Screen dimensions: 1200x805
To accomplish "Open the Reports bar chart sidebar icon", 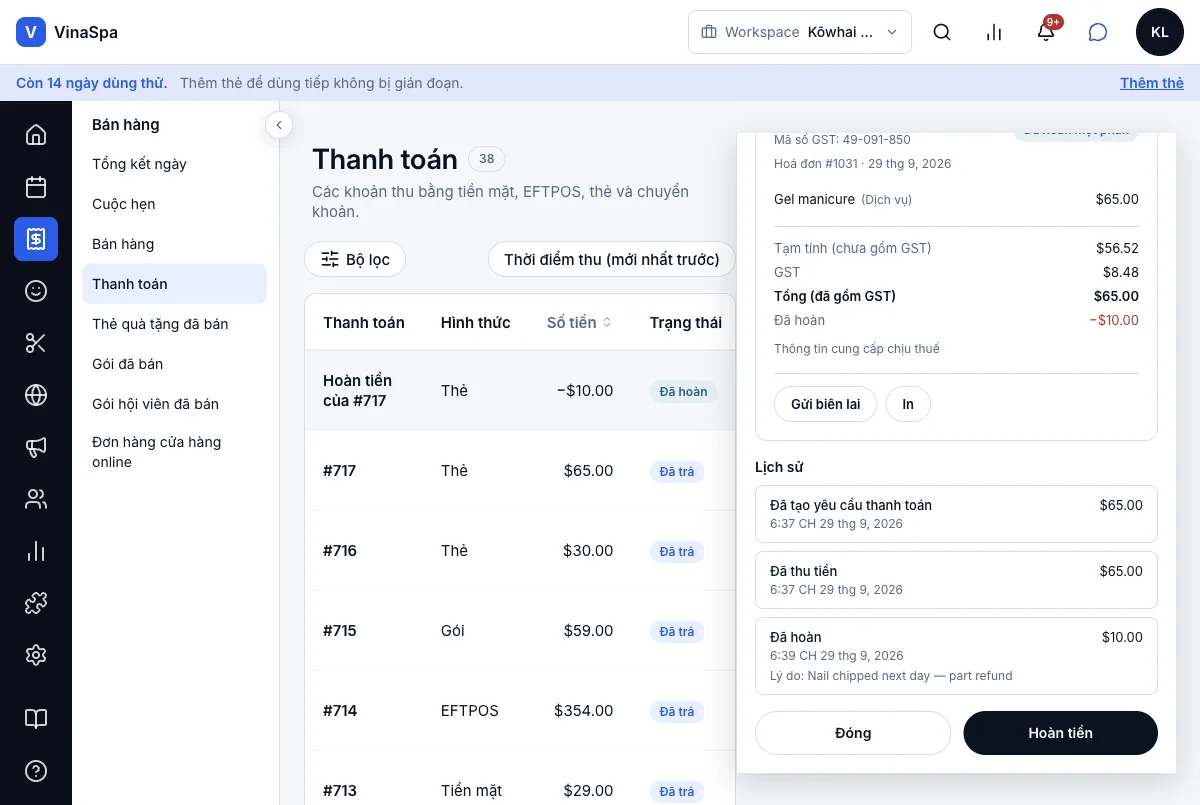I will (36, 551).
